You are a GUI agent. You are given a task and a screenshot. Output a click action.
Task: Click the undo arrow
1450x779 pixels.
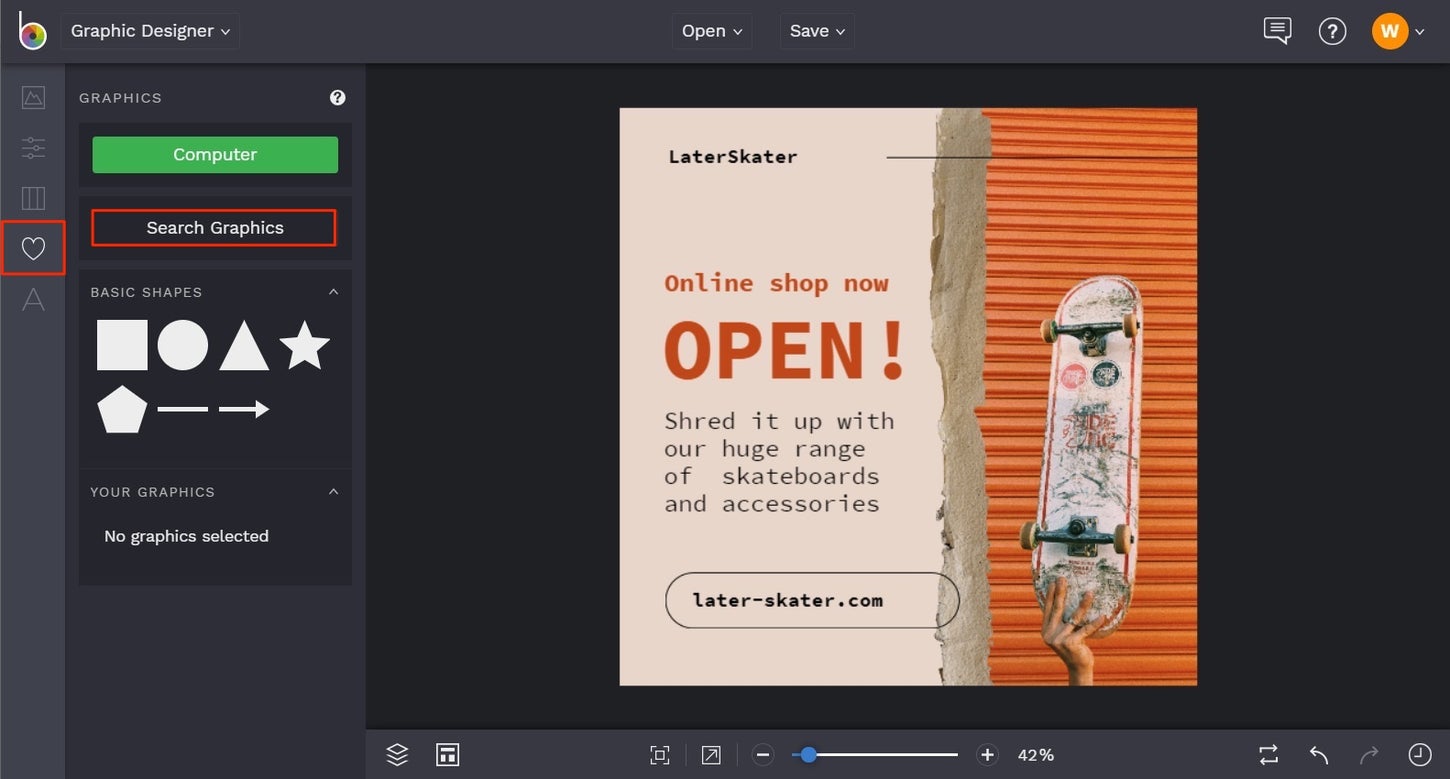(x=1318, y=754)
